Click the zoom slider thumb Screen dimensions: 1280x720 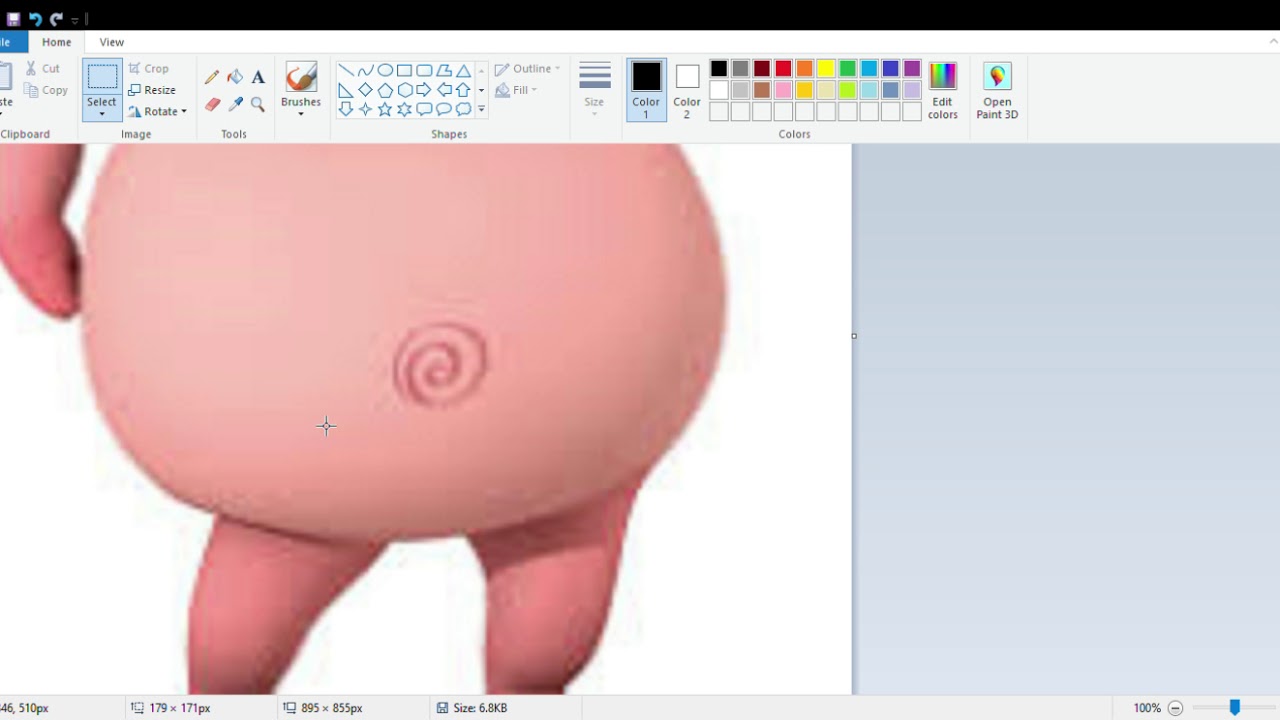click(x=1235, y=707)
